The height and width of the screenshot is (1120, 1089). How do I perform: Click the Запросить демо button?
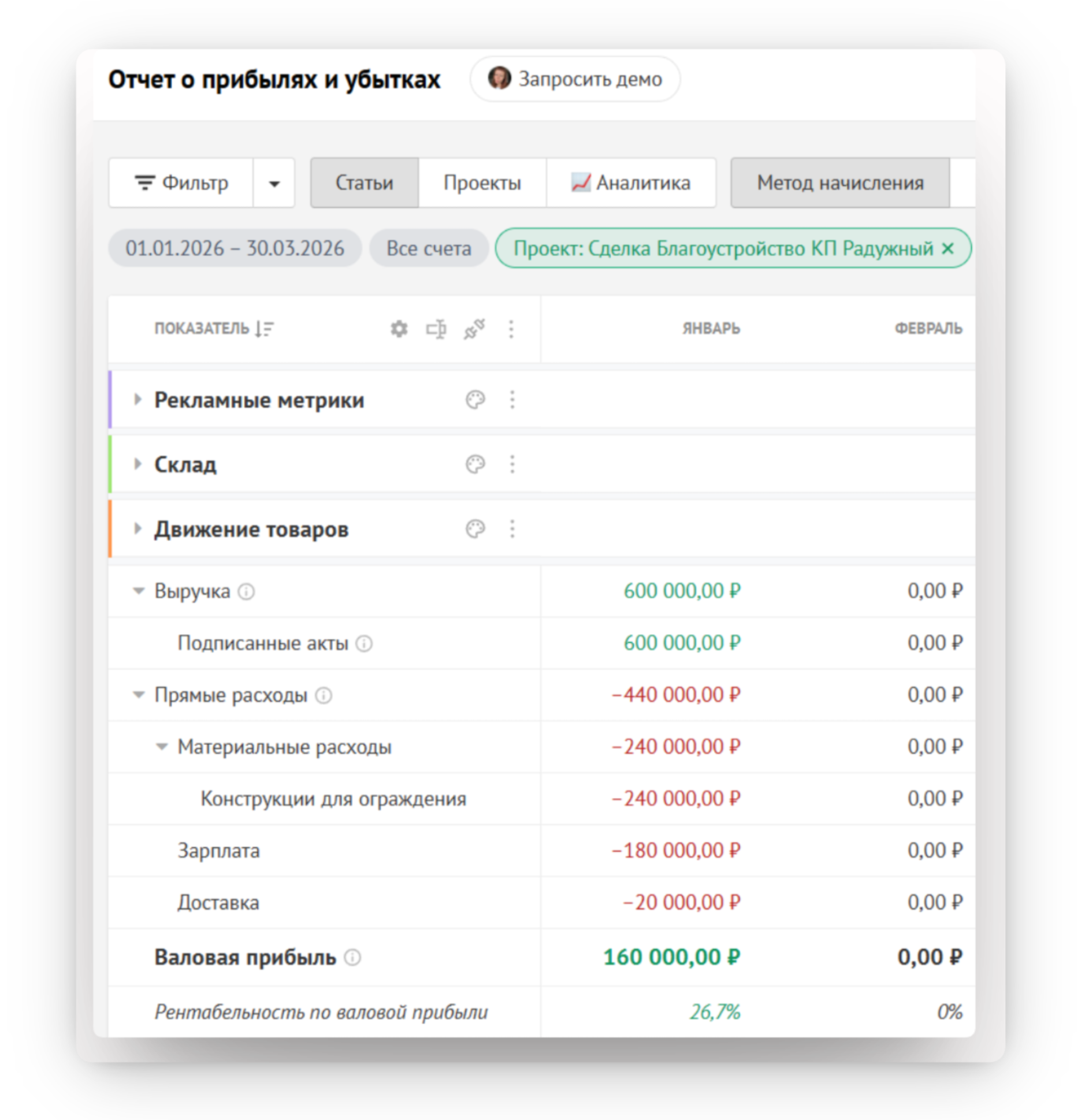click(x=575, y=79)
